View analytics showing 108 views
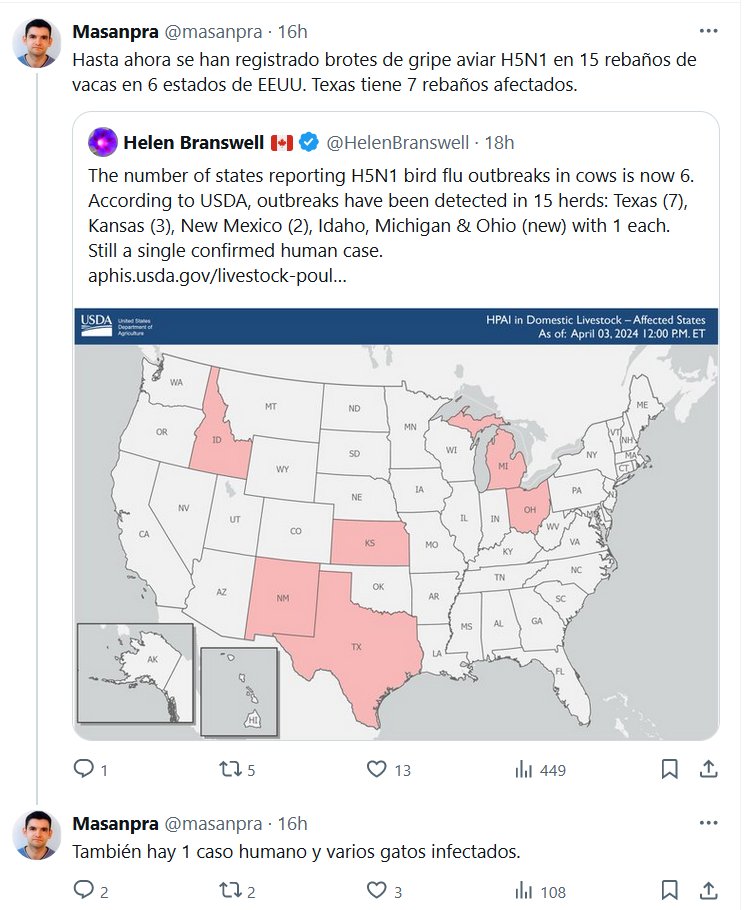The height and width of the screenshot is (910, 748). tap(523, 891)
